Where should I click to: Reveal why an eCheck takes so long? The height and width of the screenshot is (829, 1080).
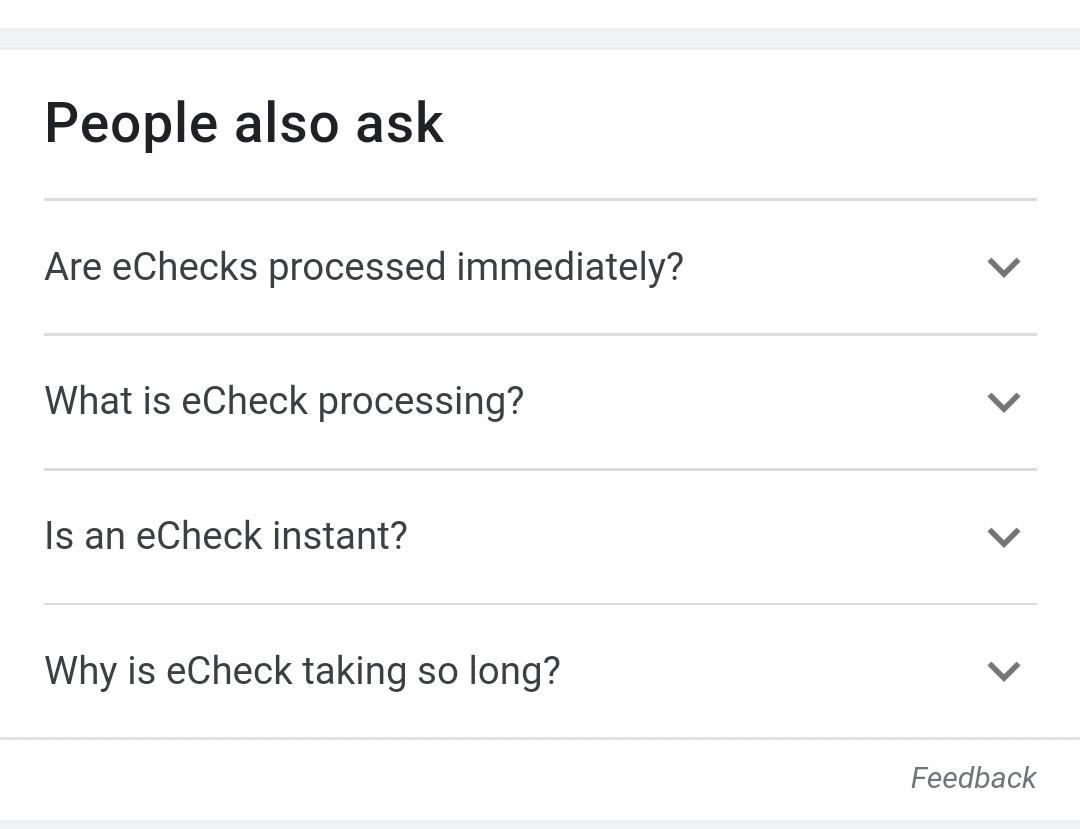[x=540, y=671]
